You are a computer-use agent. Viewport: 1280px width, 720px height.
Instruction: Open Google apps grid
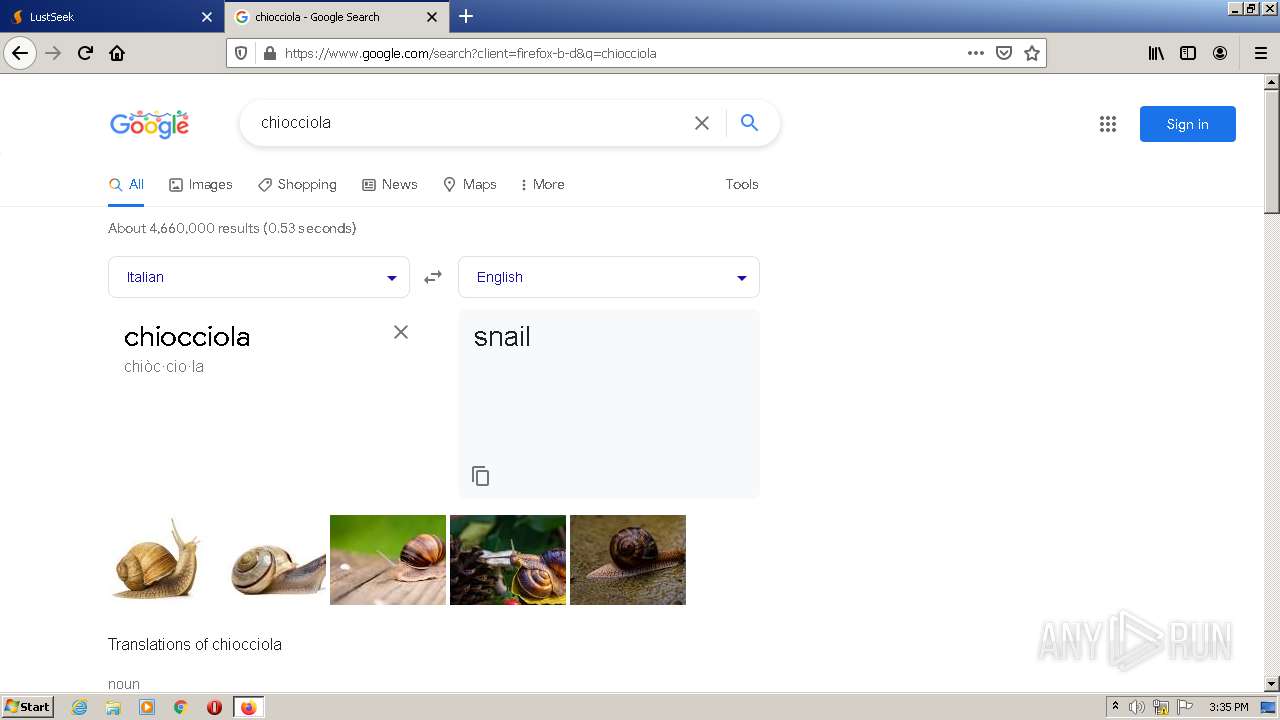pos(1108,124)
